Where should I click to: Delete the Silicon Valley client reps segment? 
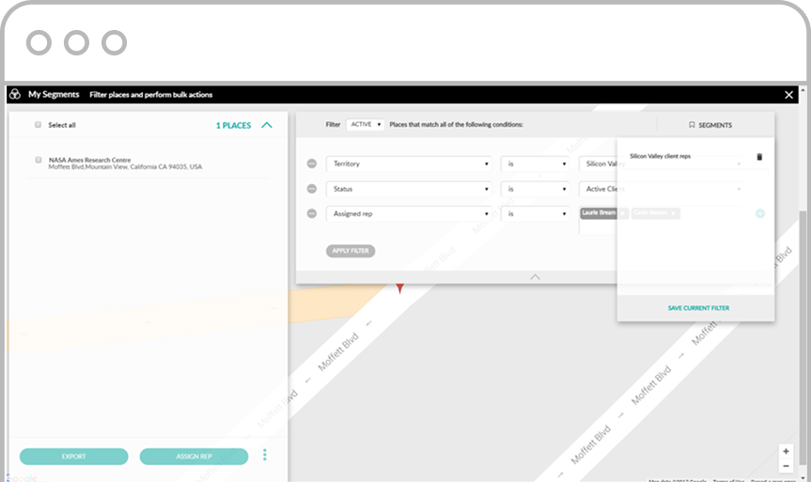[759, 157]
